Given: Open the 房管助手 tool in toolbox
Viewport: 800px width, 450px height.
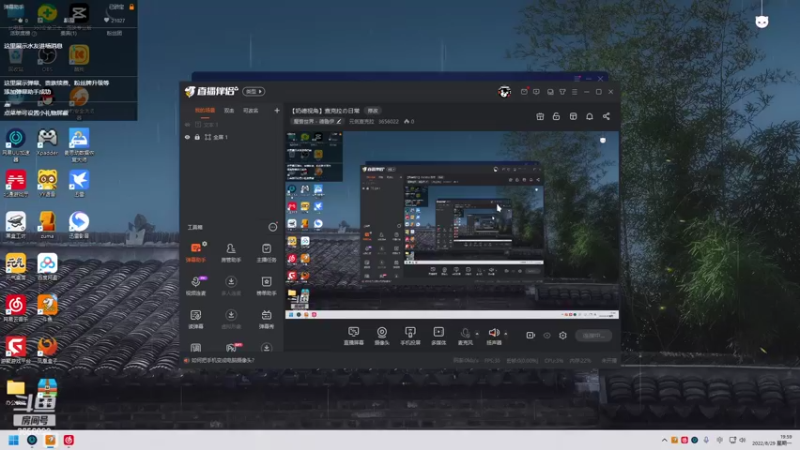Looking at the screenshot, I should coord(231,253).
